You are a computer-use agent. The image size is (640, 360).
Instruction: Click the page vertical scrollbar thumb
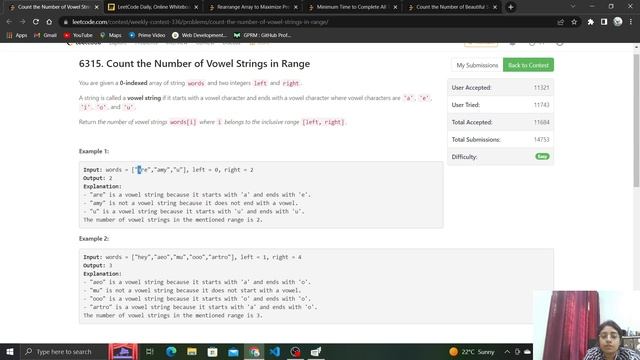pos(636,120)
